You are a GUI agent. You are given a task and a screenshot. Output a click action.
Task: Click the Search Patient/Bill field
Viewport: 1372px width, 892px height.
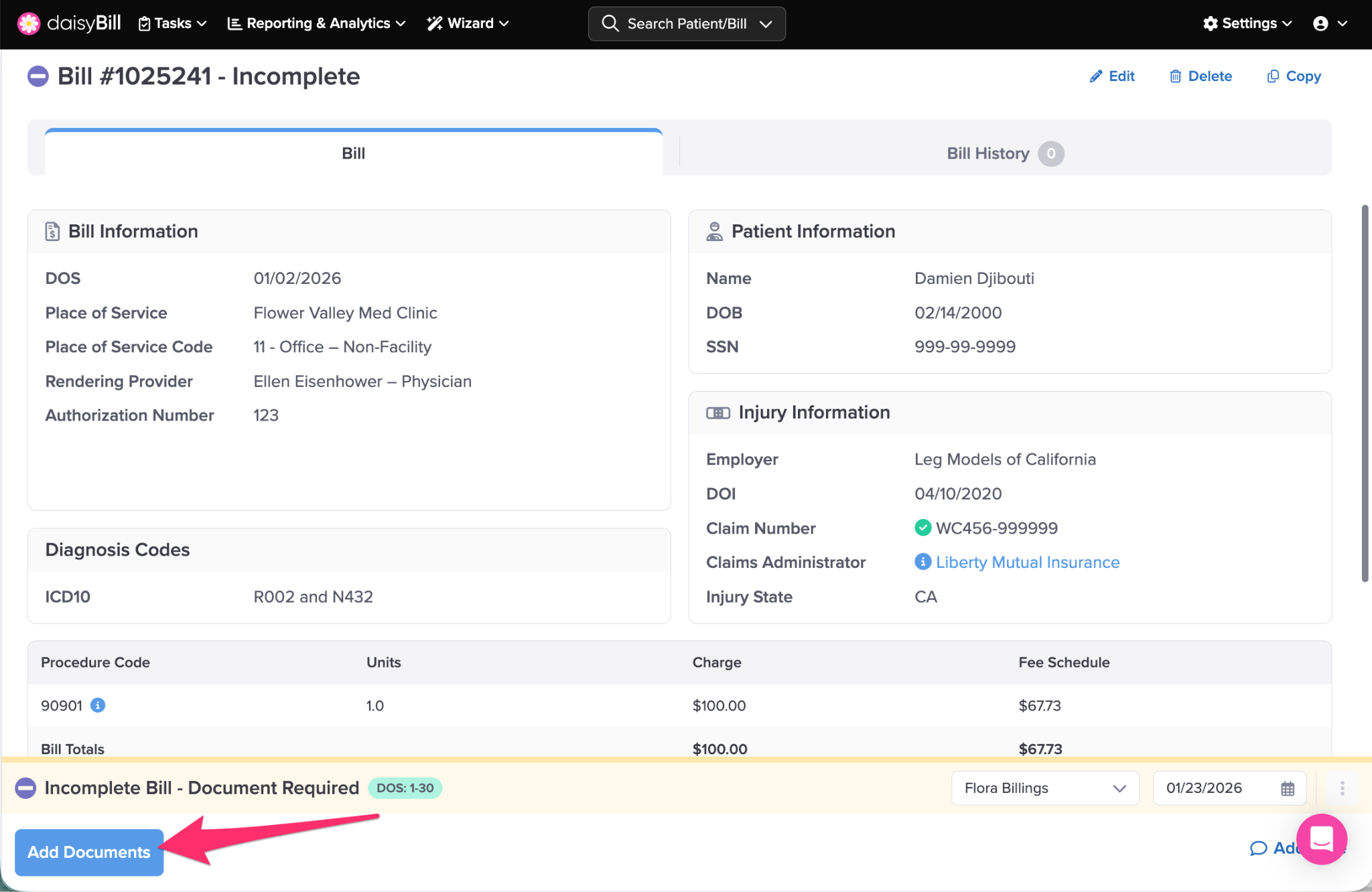coord(686,23)
